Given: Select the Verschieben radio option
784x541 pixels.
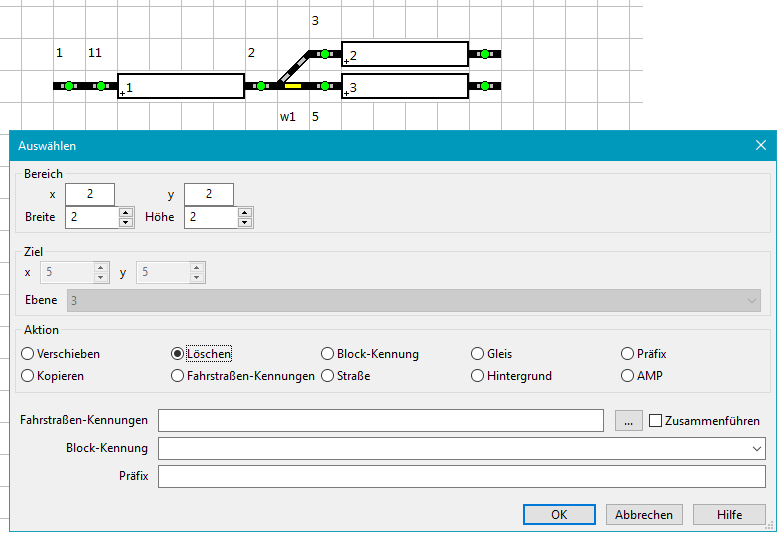Looking at the screenshot, I should tap(28, 354).
